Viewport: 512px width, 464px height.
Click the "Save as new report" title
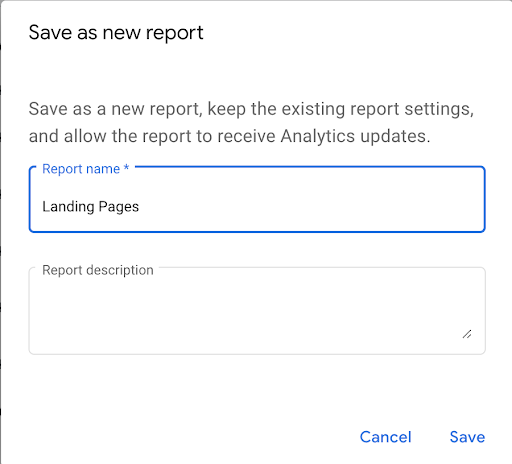[116, 33]
